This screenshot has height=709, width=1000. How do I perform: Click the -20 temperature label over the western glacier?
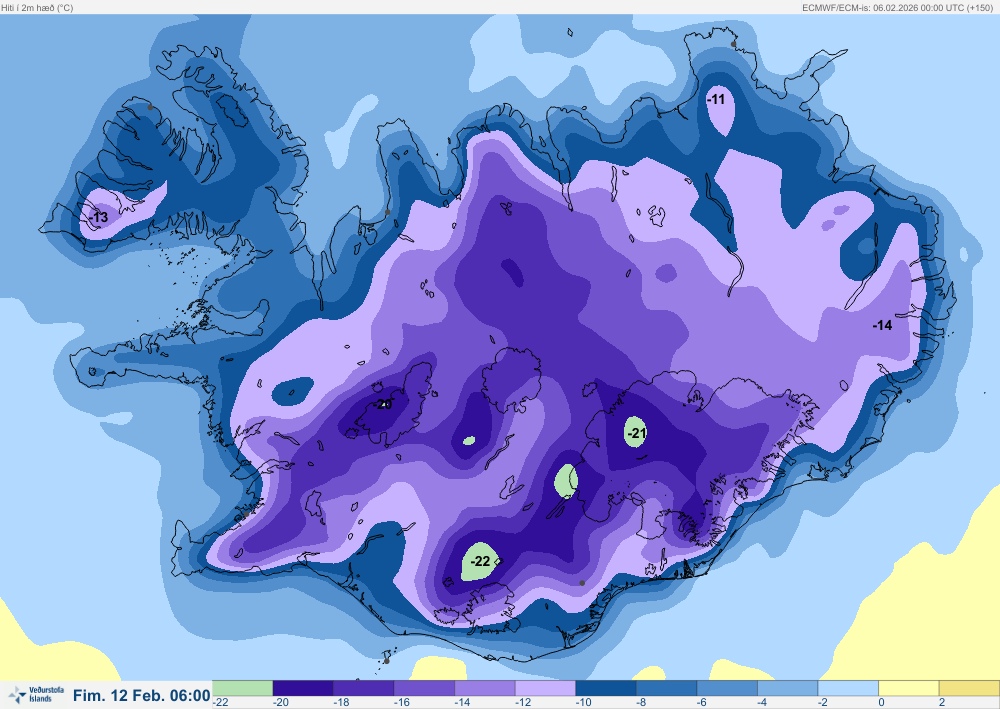coord(383,404)
